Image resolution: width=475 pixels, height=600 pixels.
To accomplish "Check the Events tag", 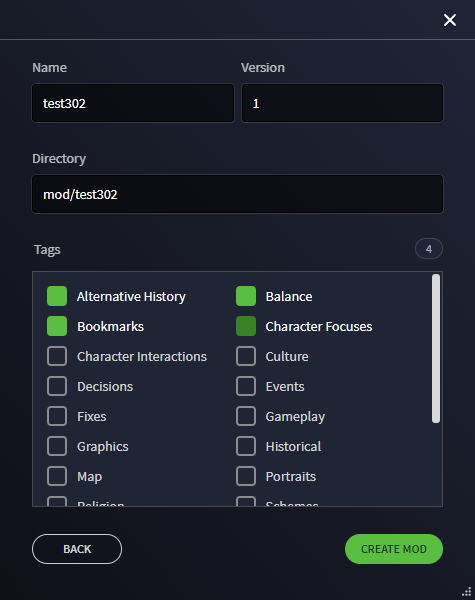I will (246, 386).
